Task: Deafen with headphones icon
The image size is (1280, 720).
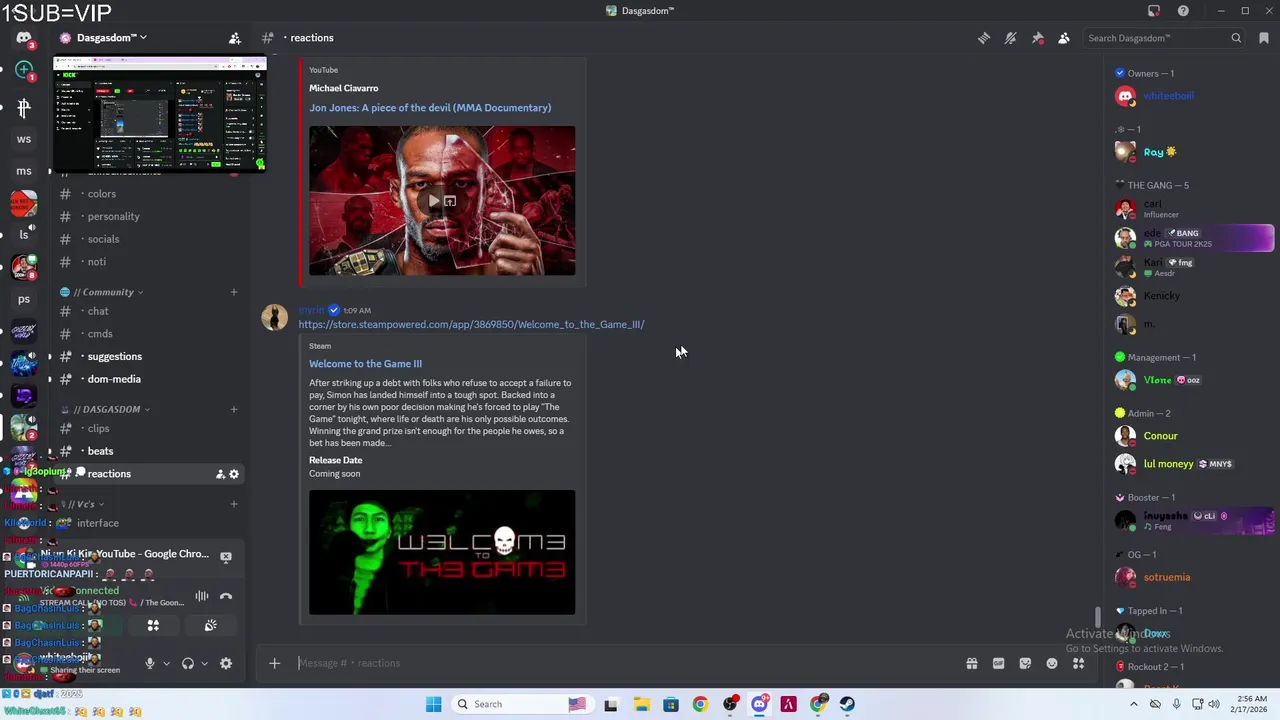Action: 187,663
